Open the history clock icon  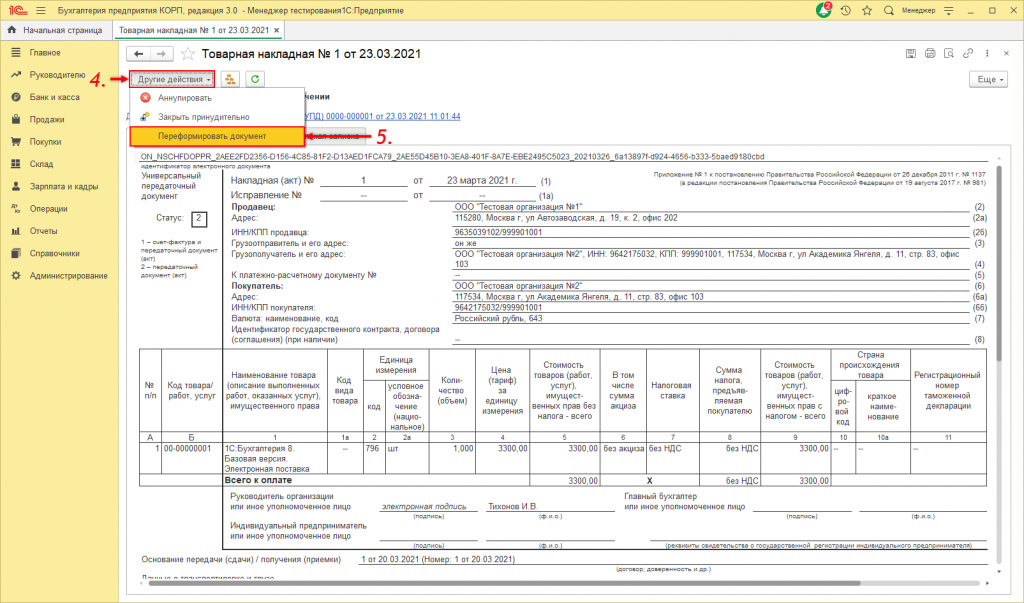pyautogui.click(x=846, y=10)
